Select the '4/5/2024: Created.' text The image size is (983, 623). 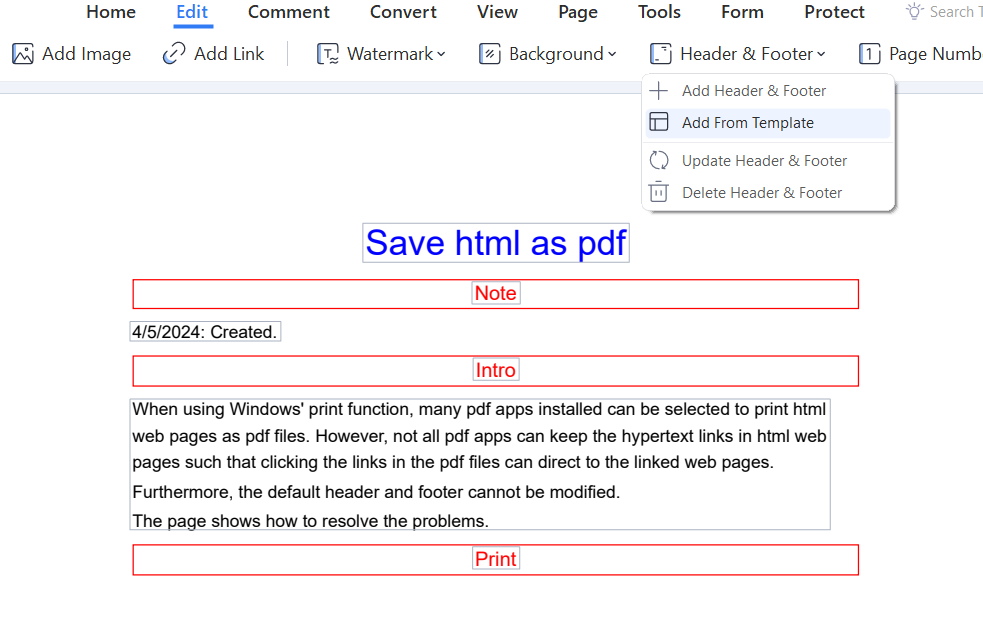(205, 332)
